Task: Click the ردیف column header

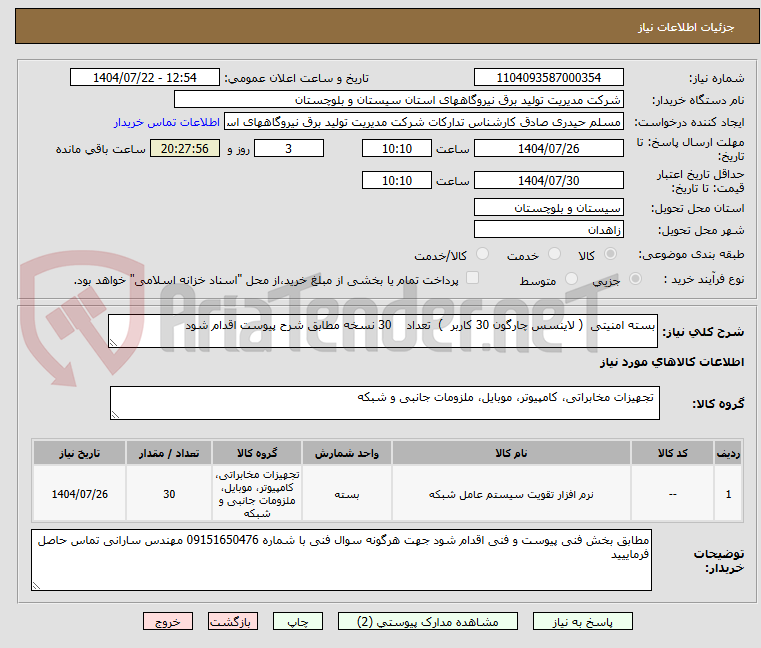Action: pyautogui.click(x=728, y=453)
